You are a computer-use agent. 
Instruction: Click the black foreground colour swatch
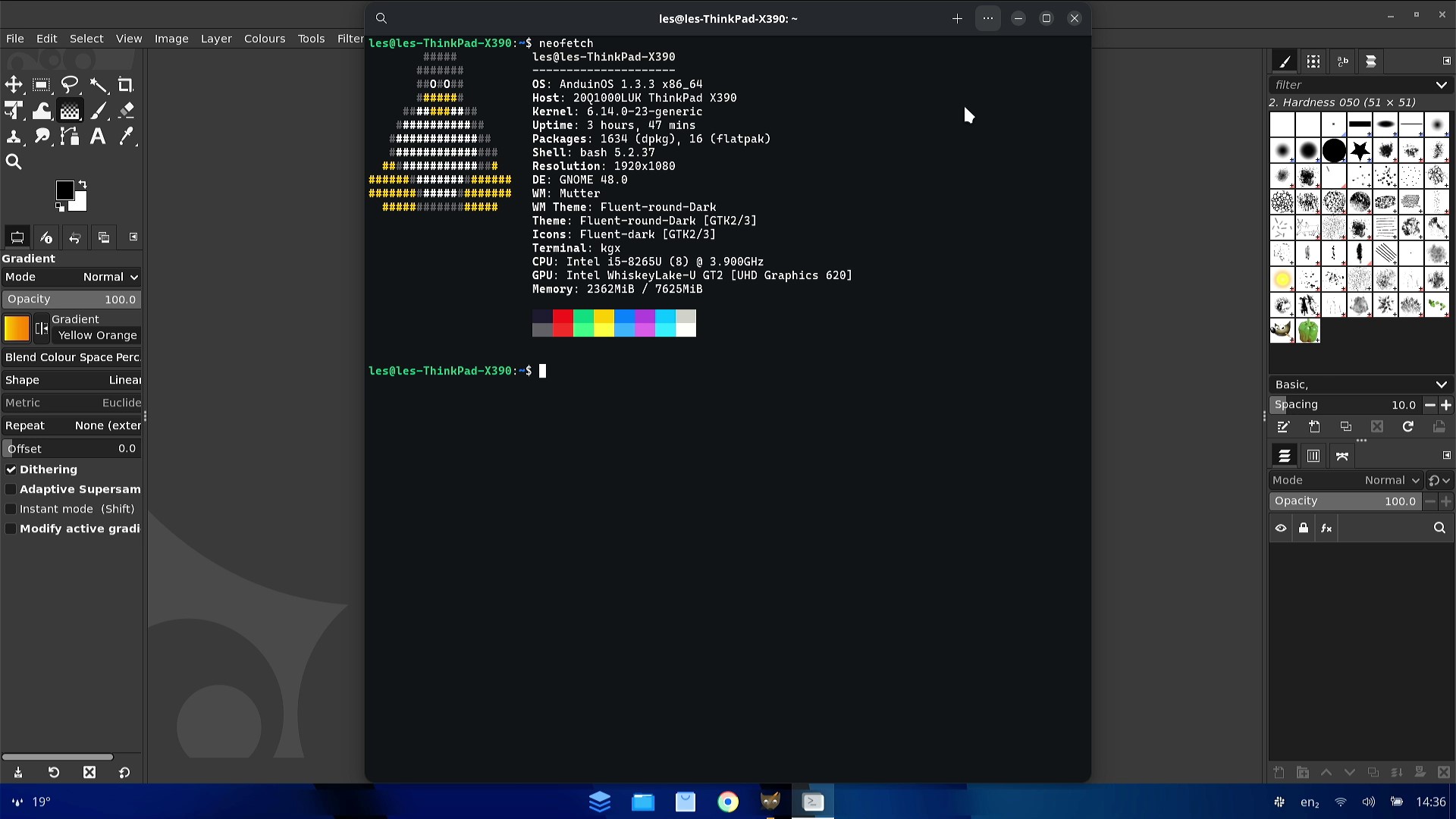(x=64, y=189)
